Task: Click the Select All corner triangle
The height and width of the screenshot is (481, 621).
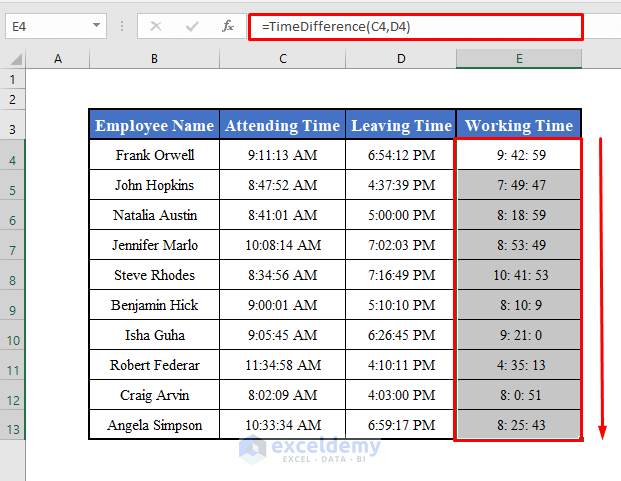Action: click(x=17, y=59)
